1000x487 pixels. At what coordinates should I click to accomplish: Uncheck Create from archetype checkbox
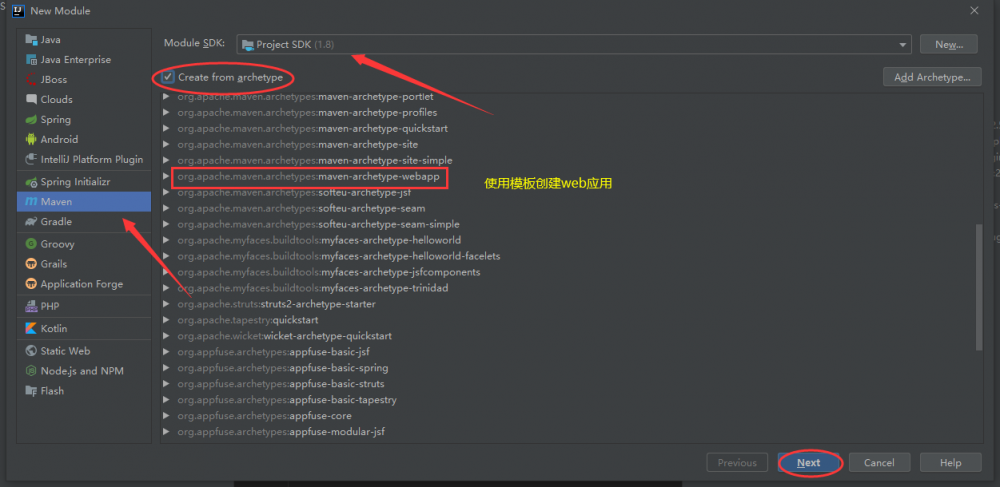pyautogui.click(x=168, y=77)
